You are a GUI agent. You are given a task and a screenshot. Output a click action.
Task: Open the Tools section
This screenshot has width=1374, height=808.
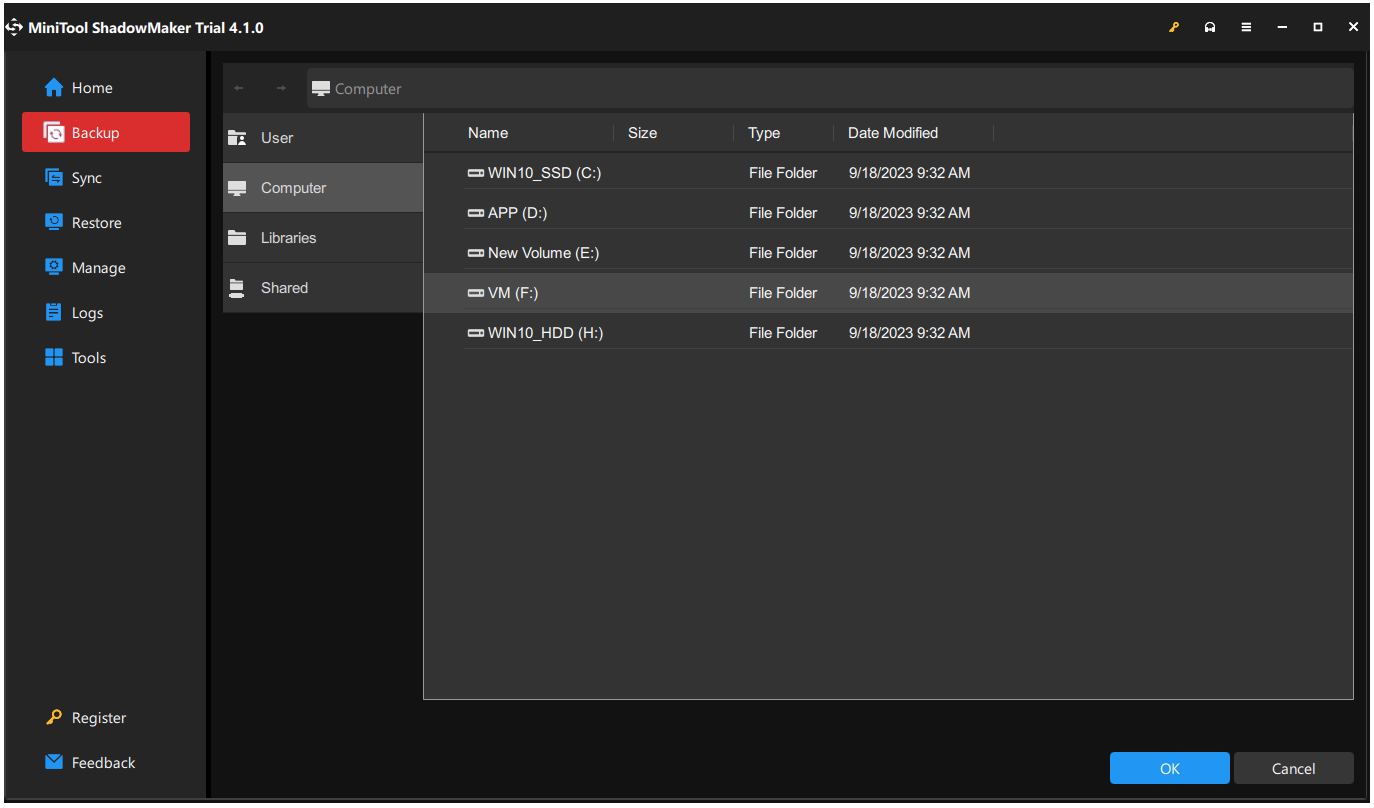(106, 358)
